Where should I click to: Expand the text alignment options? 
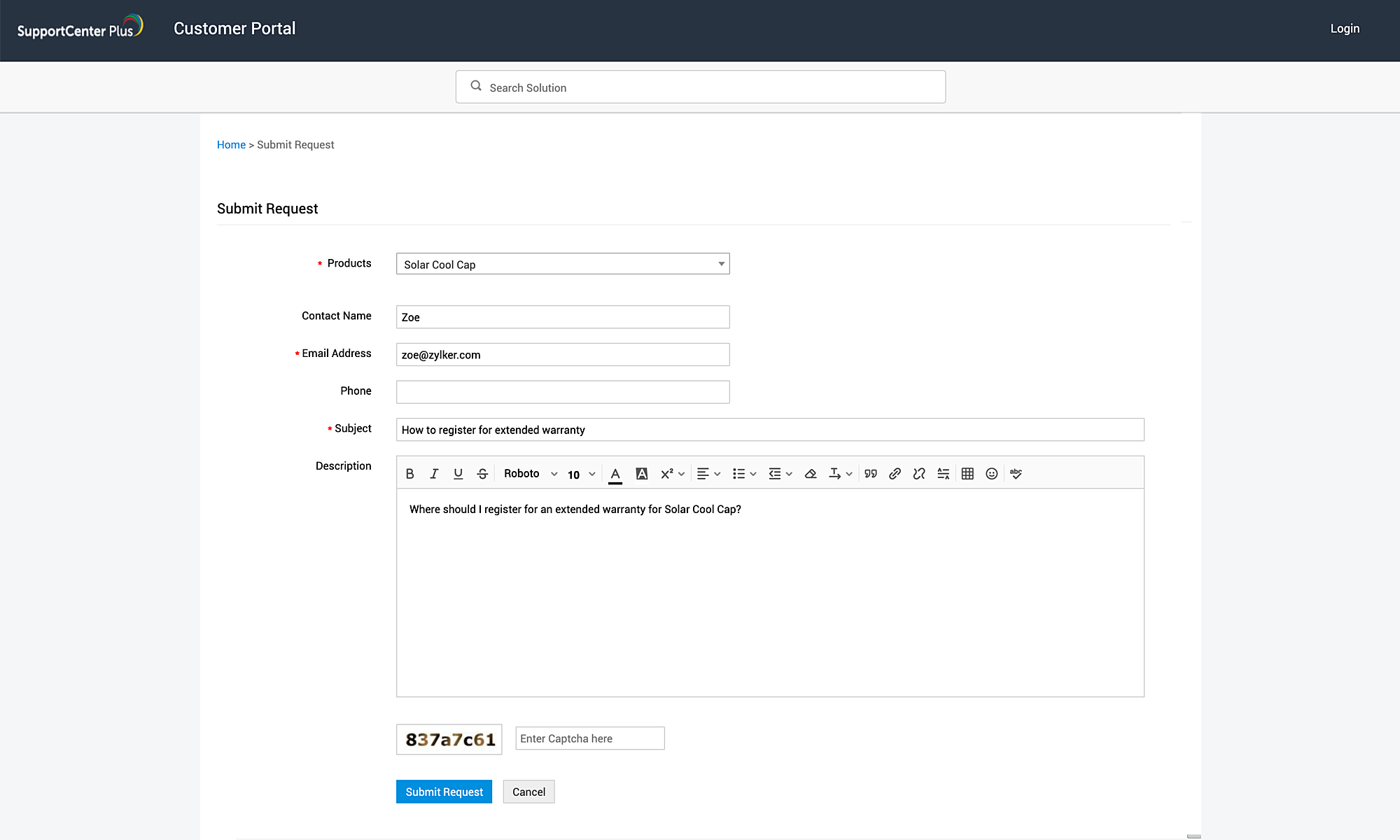pyautogui.click(x=708, y=474)
